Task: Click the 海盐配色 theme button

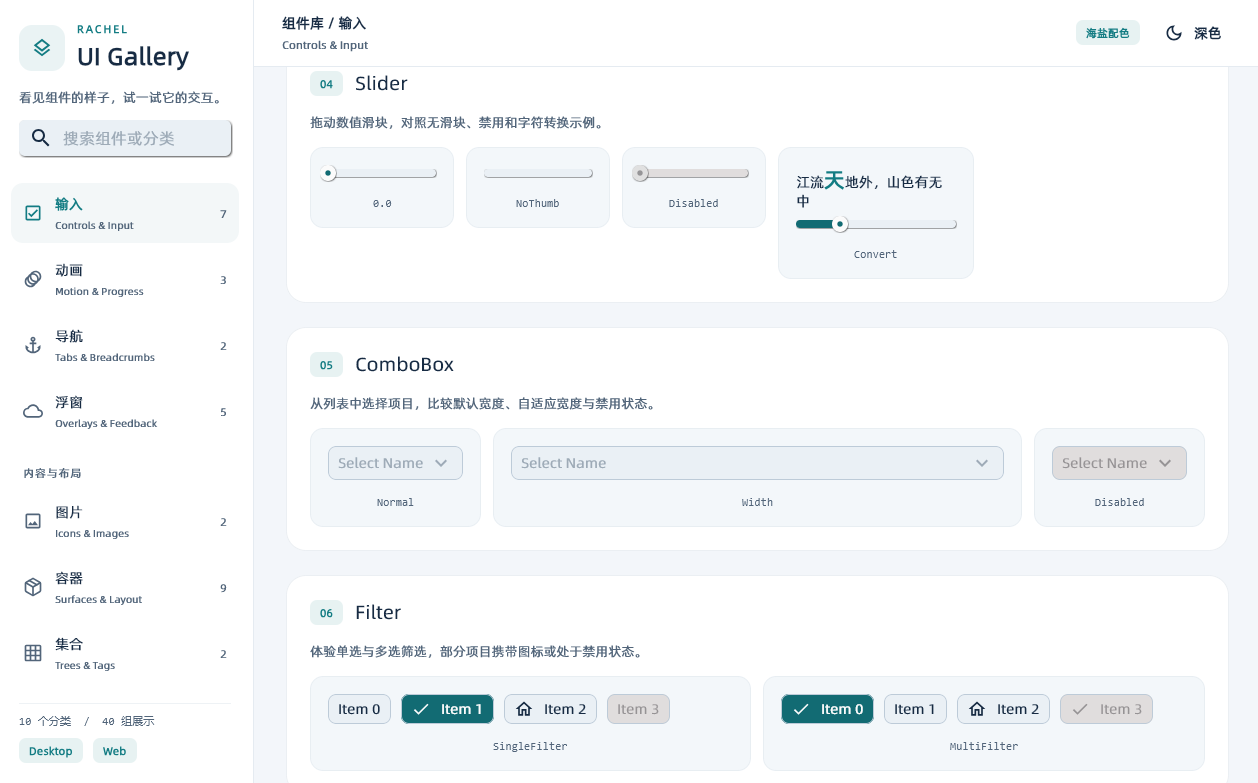Action: 1108,33
